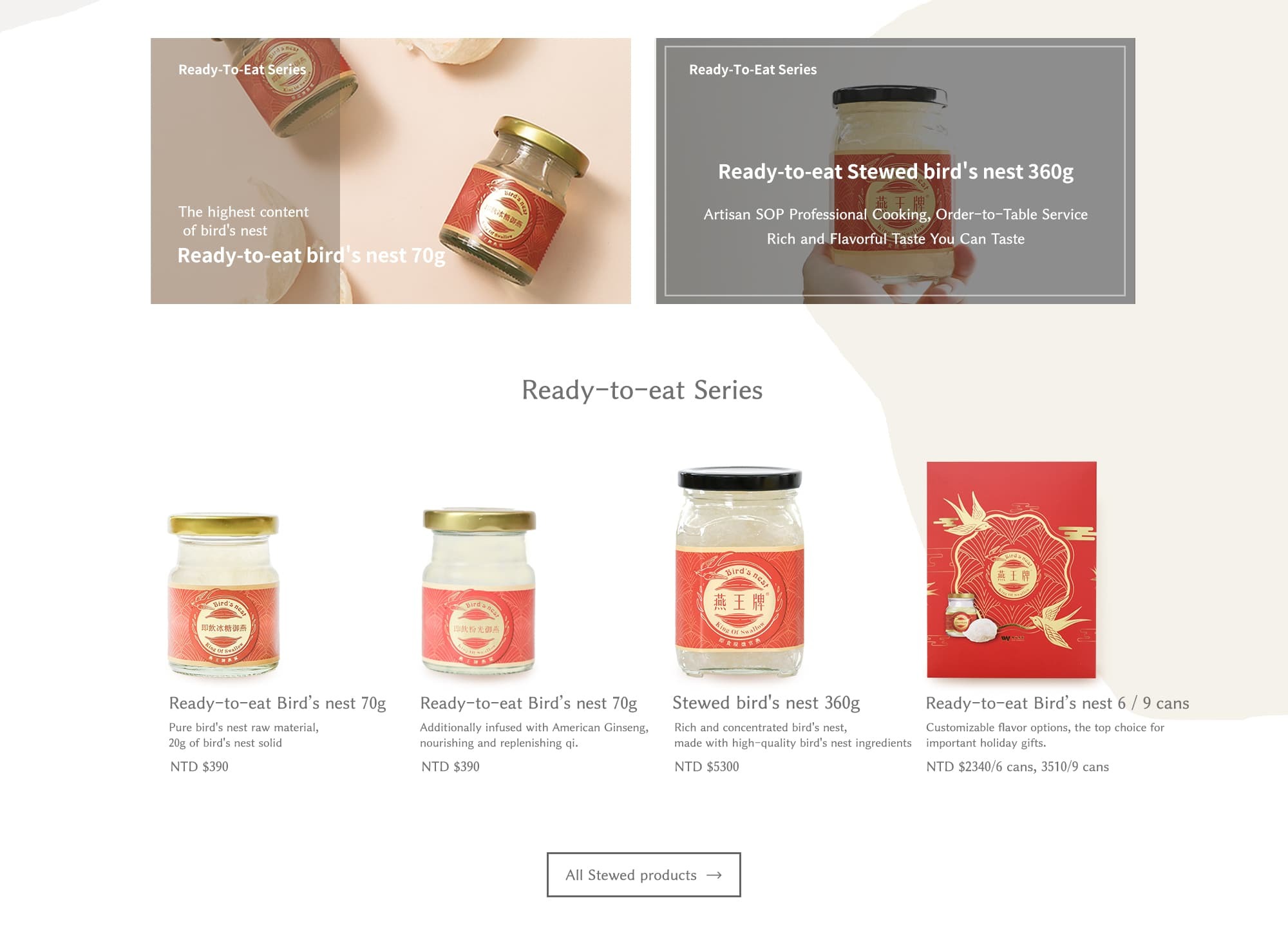This screenshot has height=925, width=1288.
Task: Open the Stewed bird's nest 360g title link
Action: [x=766, y=703]
